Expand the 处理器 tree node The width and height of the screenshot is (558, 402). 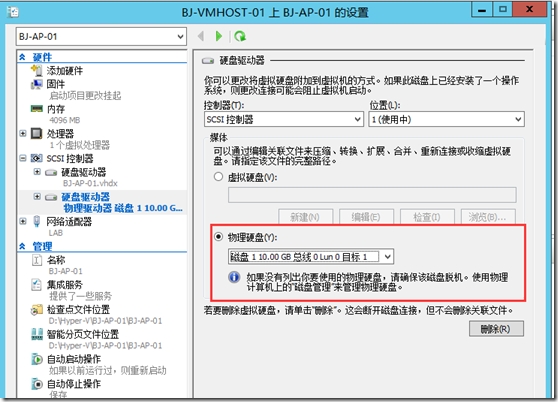(x=23, y=133)
